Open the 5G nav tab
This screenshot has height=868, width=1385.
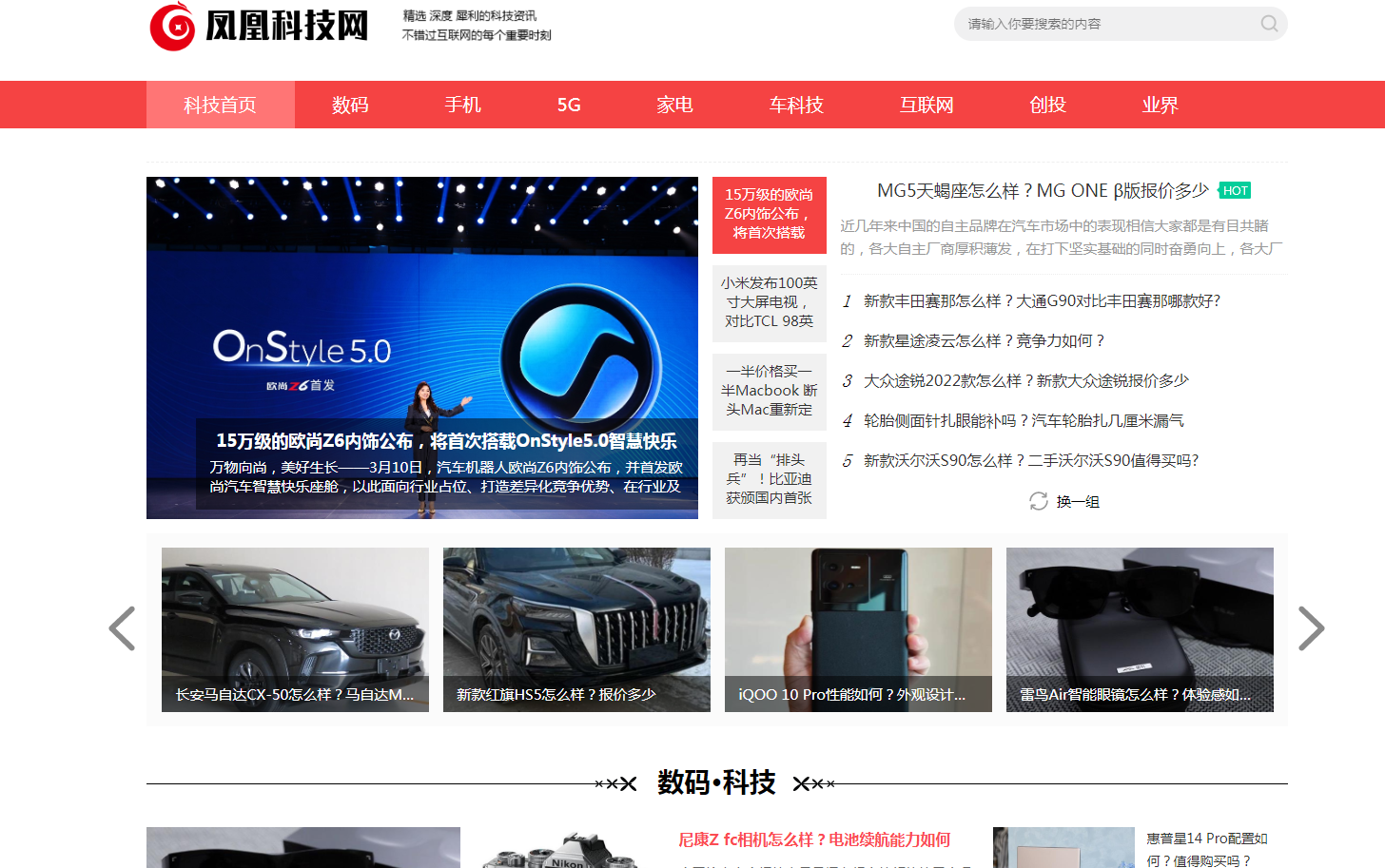click(x=569, y=105)
